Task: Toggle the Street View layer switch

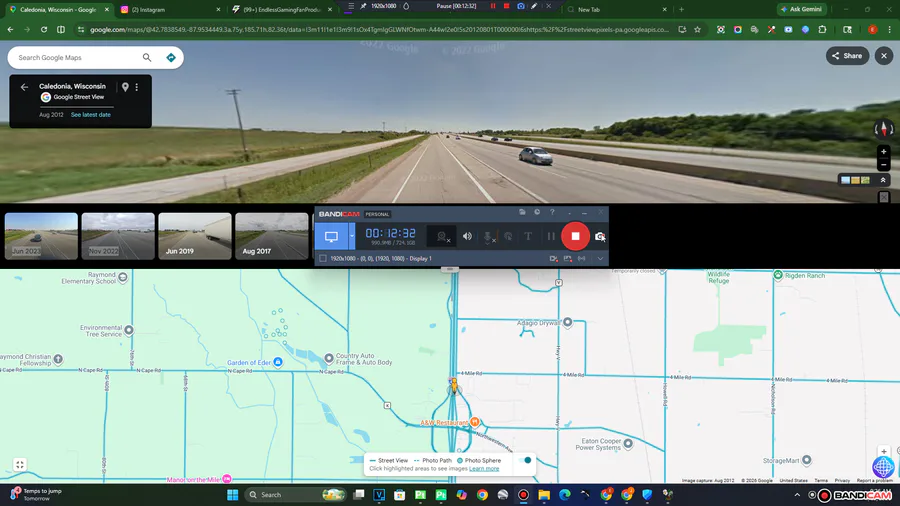Action: point(525,460)
